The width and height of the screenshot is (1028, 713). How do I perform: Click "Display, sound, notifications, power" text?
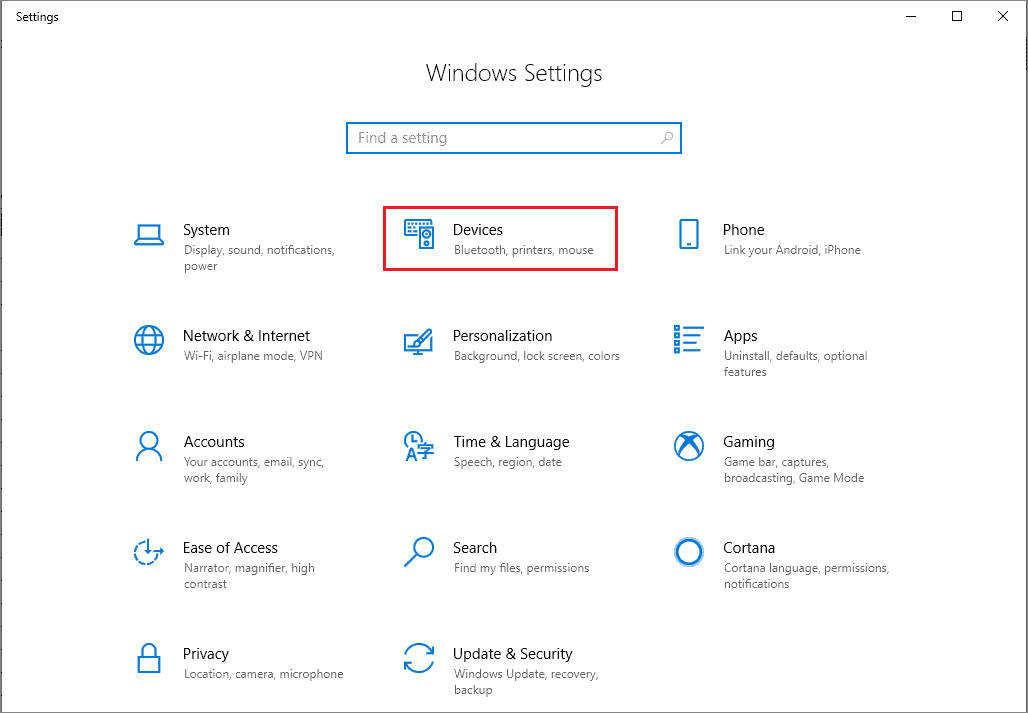point(259,258)
